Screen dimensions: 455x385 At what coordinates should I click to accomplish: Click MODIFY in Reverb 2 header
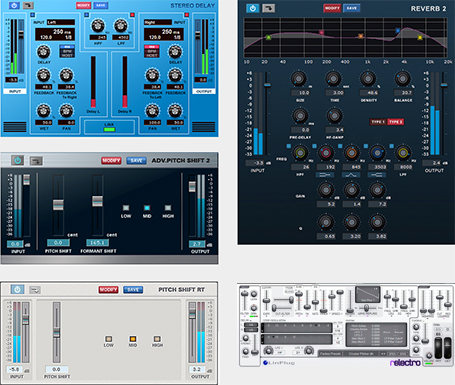tap(332, 8)
